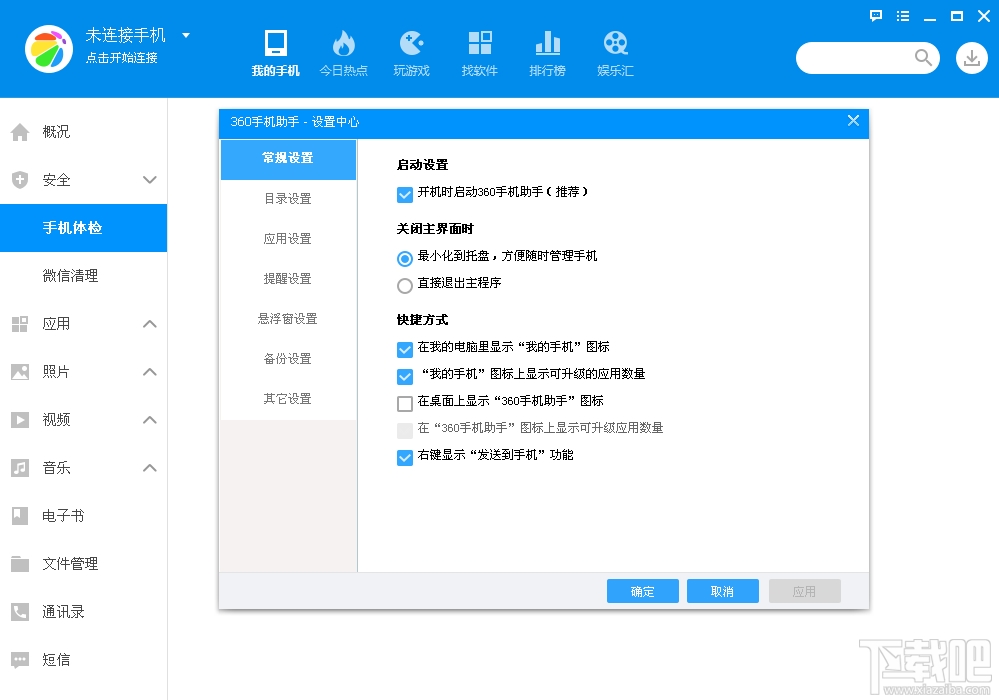Click the 通讯录 phone handset icon
This screenshot has width=999, height=700.
pyautogui.click(x=20, y=612)
